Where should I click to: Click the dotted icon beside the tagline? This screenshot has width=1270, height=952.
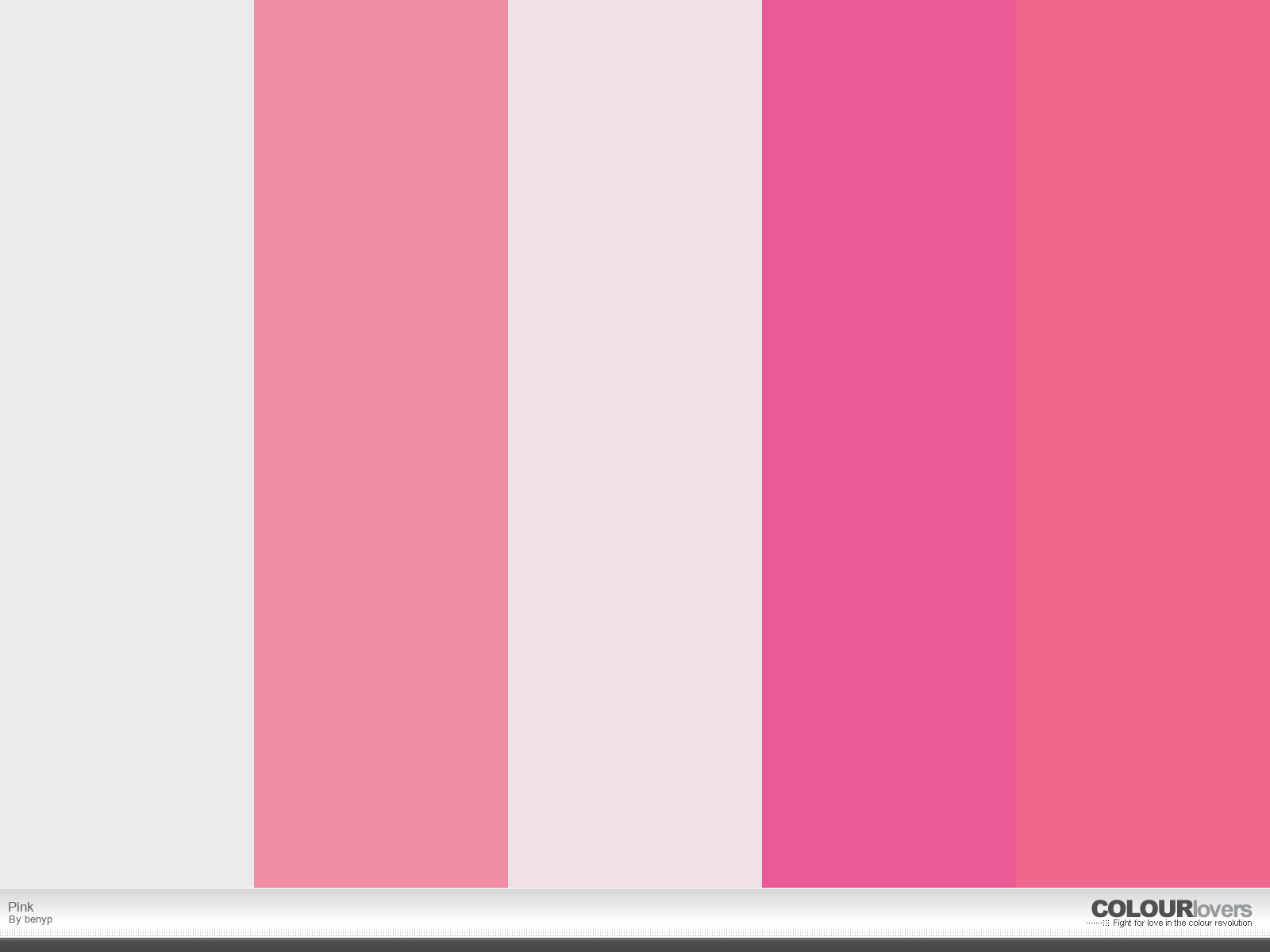pos(1098,923)
